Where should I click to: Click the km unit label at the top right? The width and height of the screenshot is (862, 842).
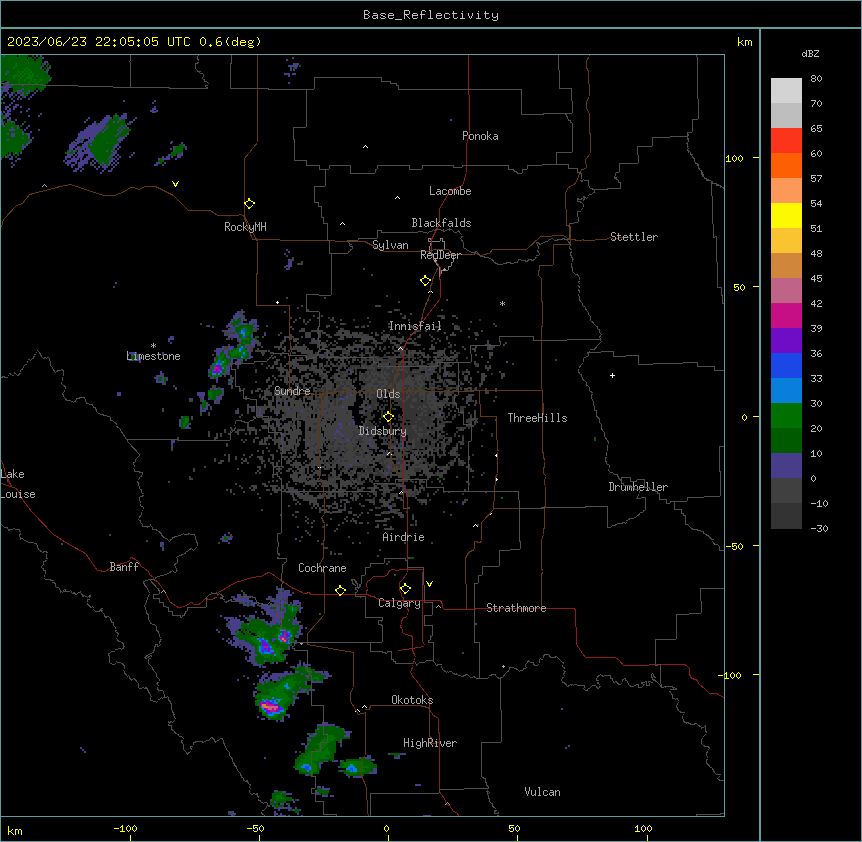pyautogui.click(x=745, y=42)
